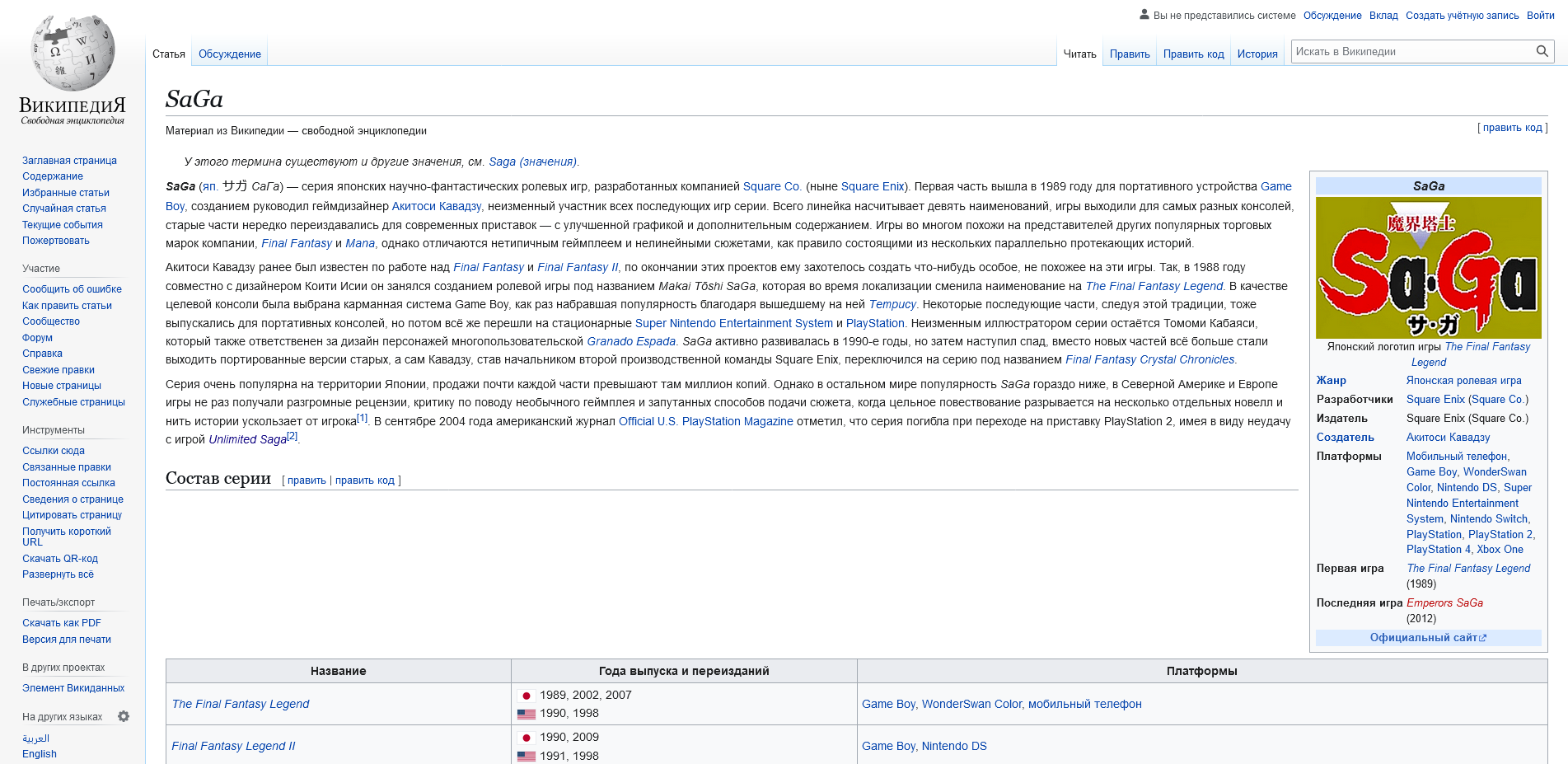Open Элемент Викиданных link

click(73, 688)
